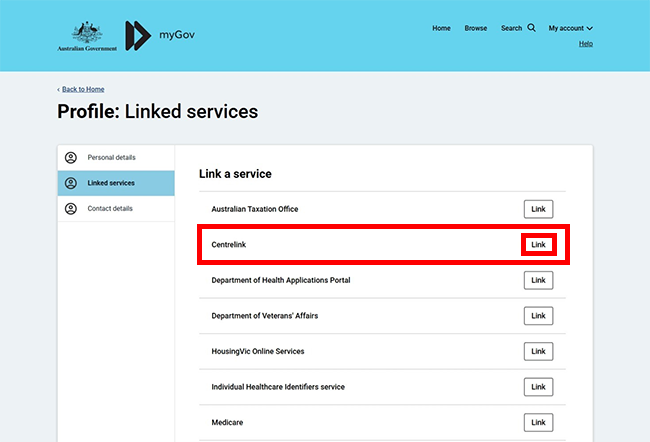Expand the My account dropdown
The image size is (650, 442).
coord(570,28)
